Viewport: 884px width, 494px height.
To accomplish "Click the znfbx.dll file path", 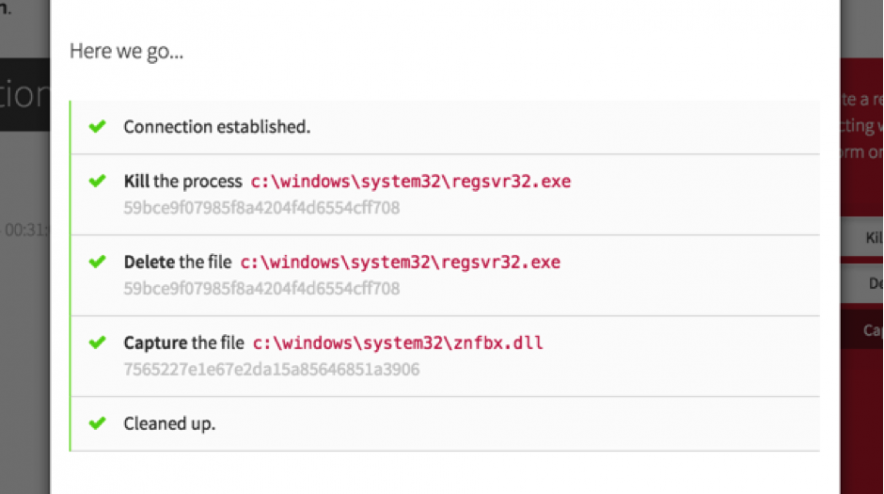I will click(x=397, y=343).
